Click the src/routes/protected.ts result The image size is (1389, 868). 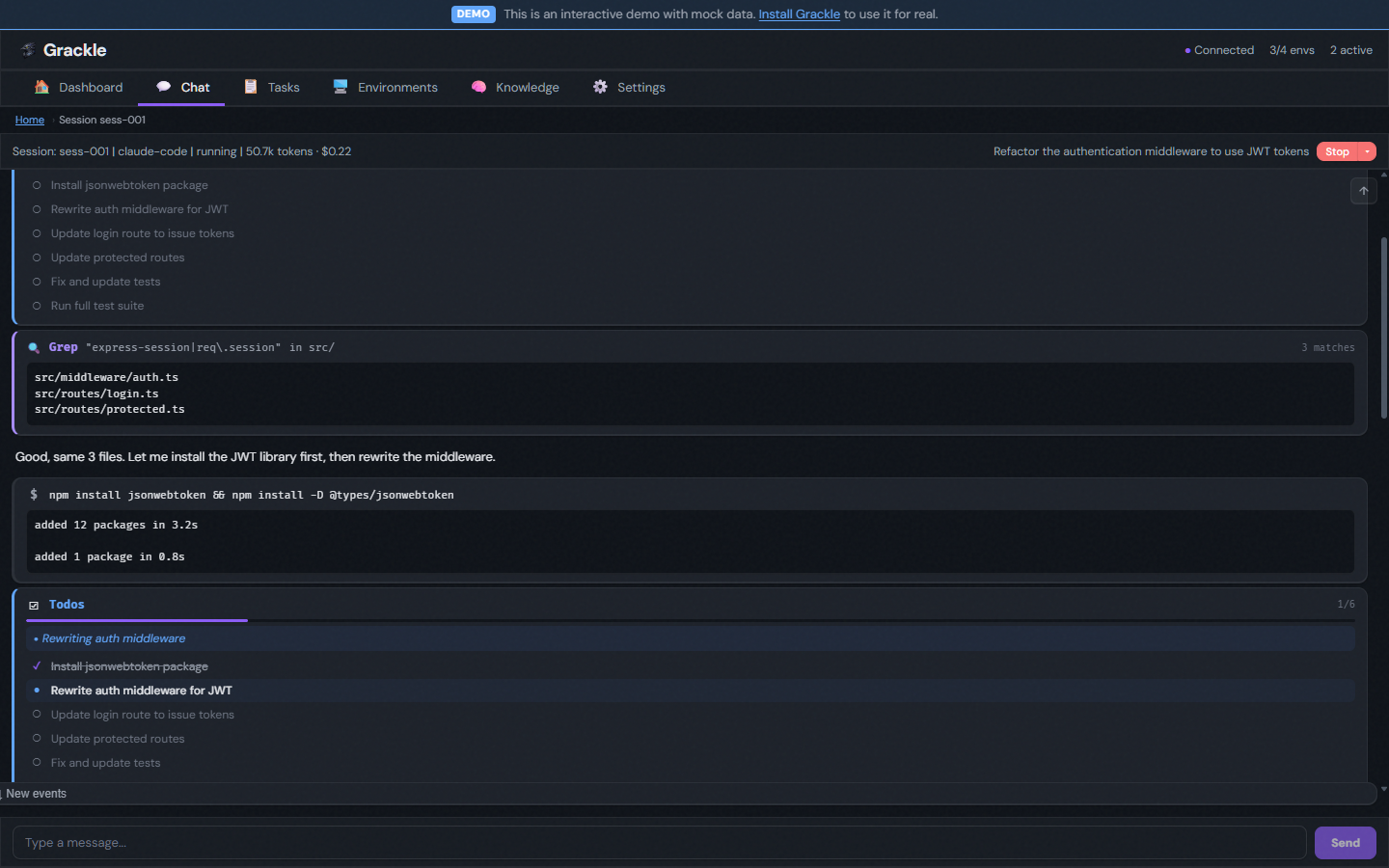(x=110, y=409)
